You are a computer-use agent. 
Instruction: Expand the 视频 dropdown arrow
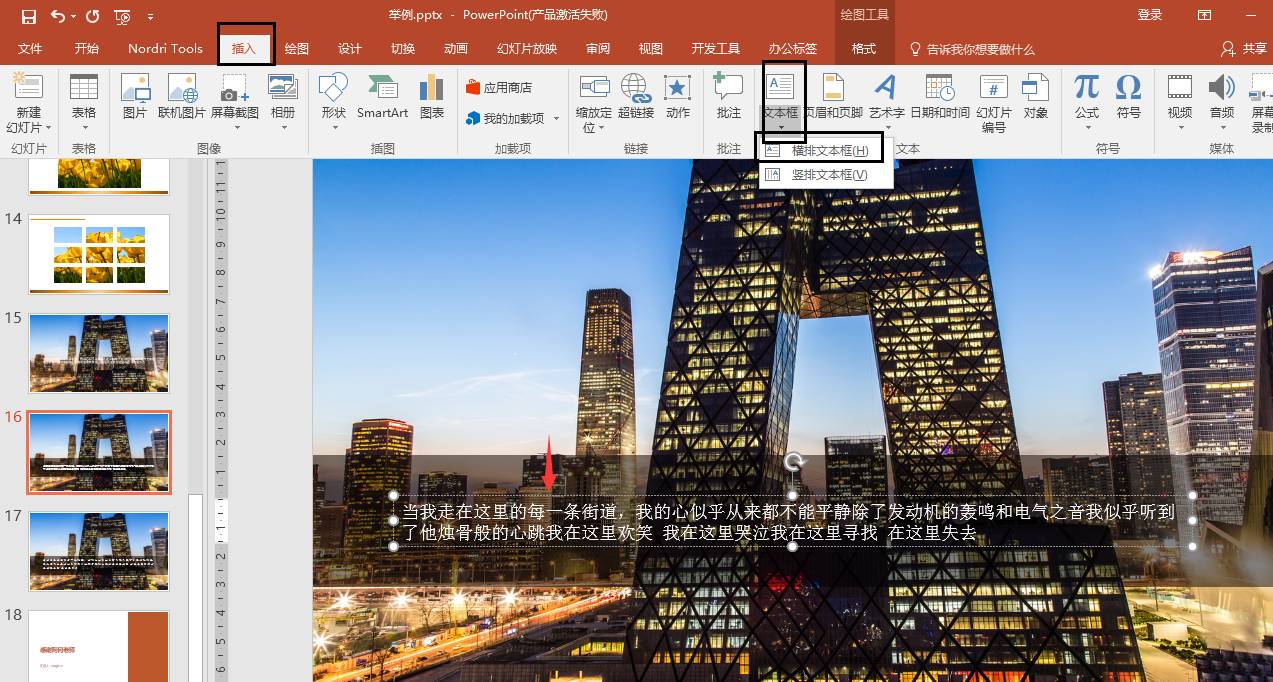point(1180,128)
